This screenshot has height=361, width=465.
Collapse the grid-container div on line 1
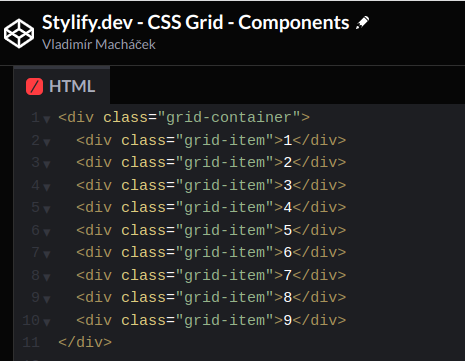pos(47,120)
